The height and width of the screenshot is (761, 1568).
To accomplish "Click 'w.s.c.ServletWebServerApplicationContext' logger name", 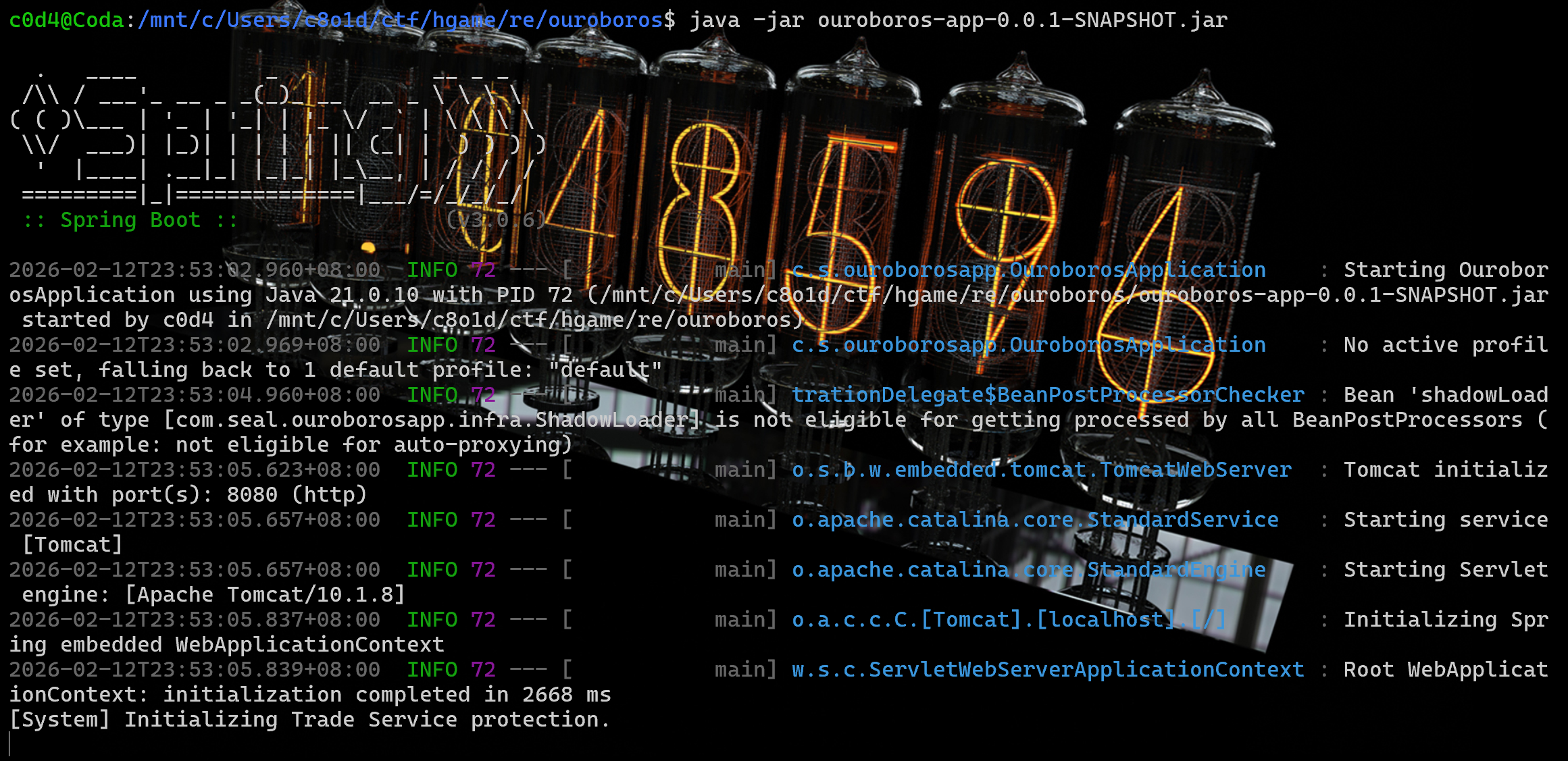I will tap(1047, 670).
